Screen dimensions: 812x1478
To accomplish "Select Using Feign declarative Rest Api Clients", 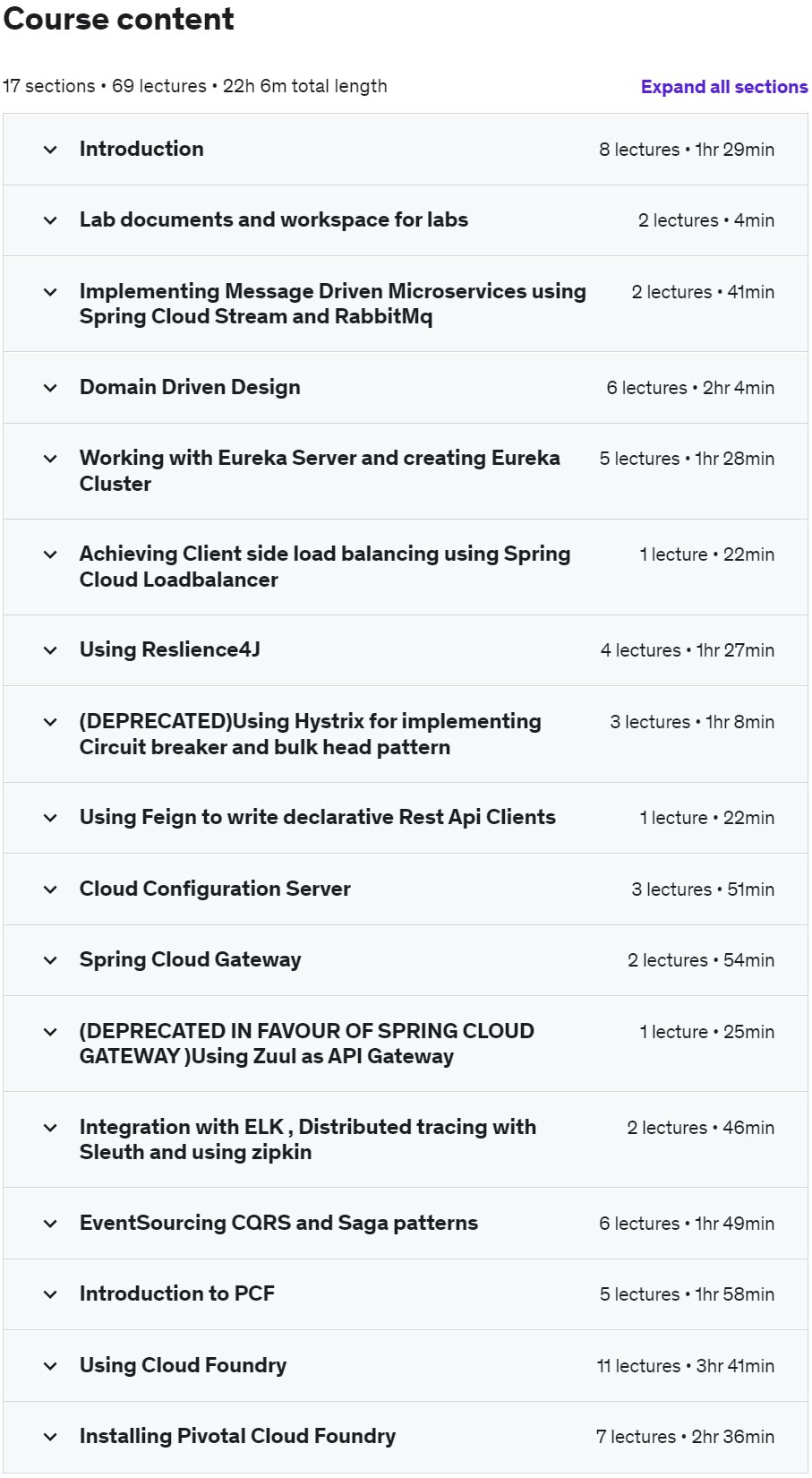I will click(x=317, y=817).
